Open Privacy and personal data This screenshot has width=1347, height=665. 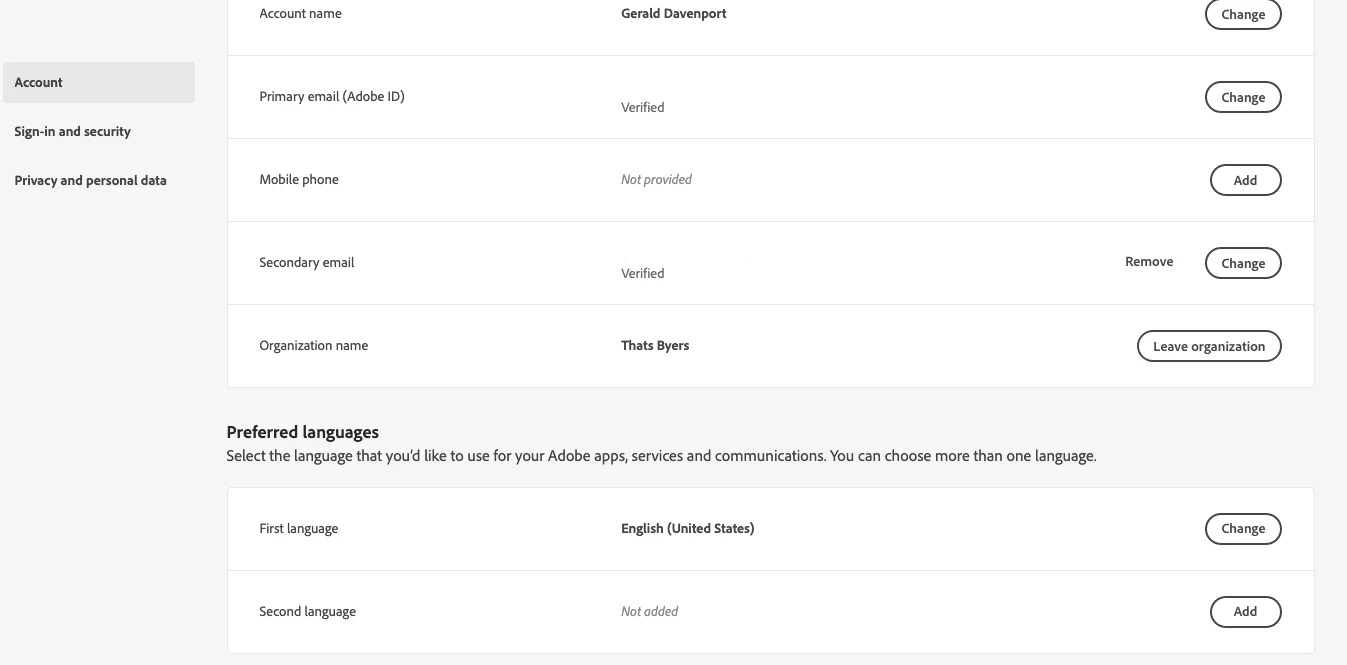[x=90, y=180]
